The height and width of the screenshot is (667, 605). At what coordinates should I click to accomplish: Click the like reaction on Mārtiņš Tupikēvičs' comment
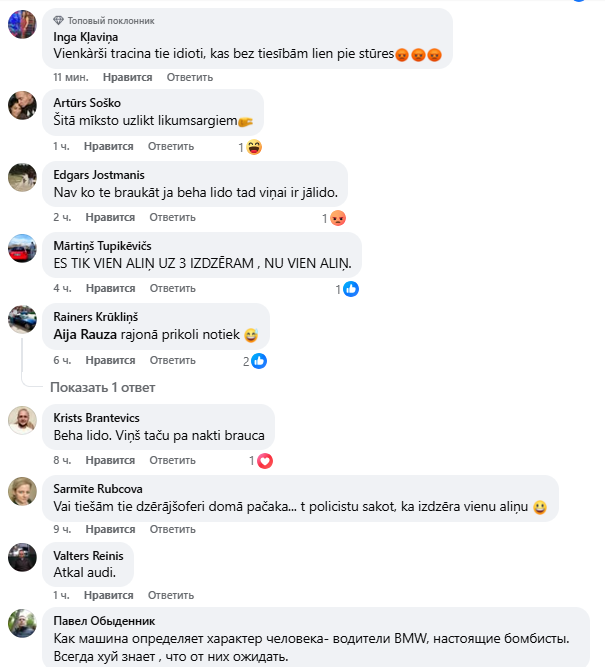[351, 289]
